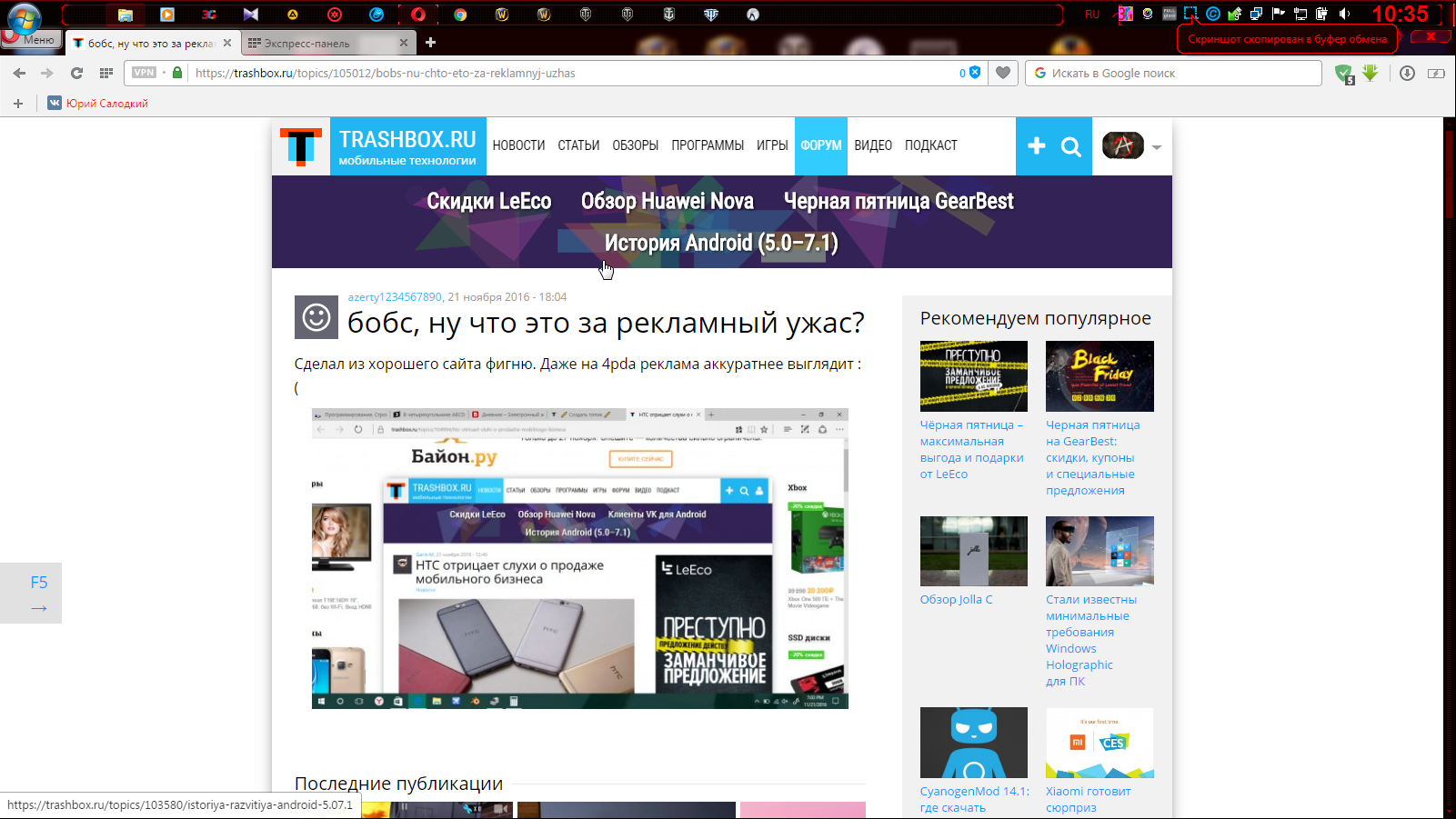The height and width of the screenshot is (819, 1456).
Task: Enlarge the embedded post screenshot image
Action: click(x=580, y=558)
